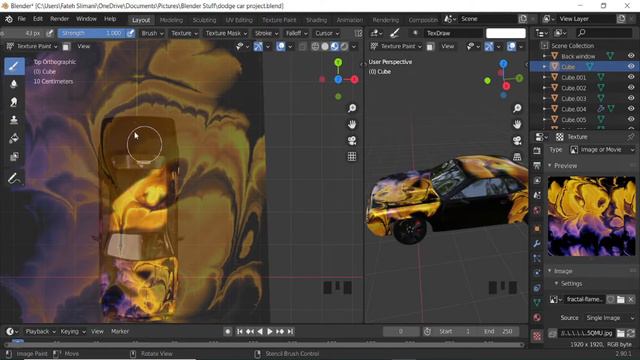Click the pan hand icon in left viewport

point(352,124)
